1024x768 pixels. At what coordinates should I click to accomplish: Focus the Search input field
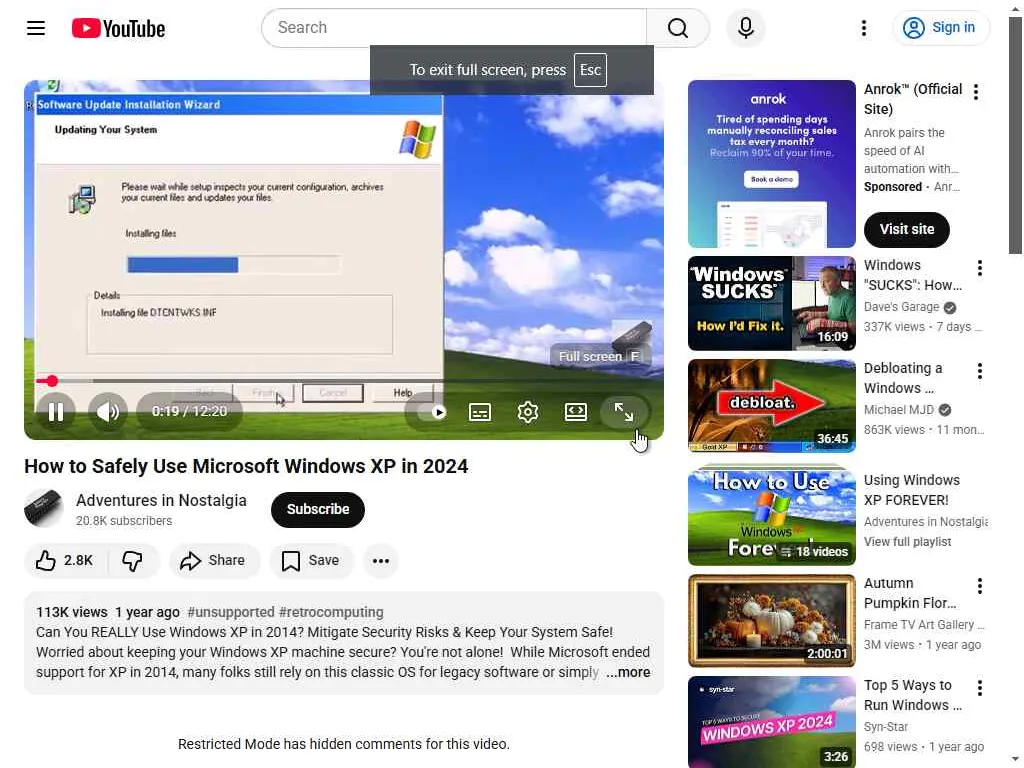pyautogui.click(x=454, y=28)
